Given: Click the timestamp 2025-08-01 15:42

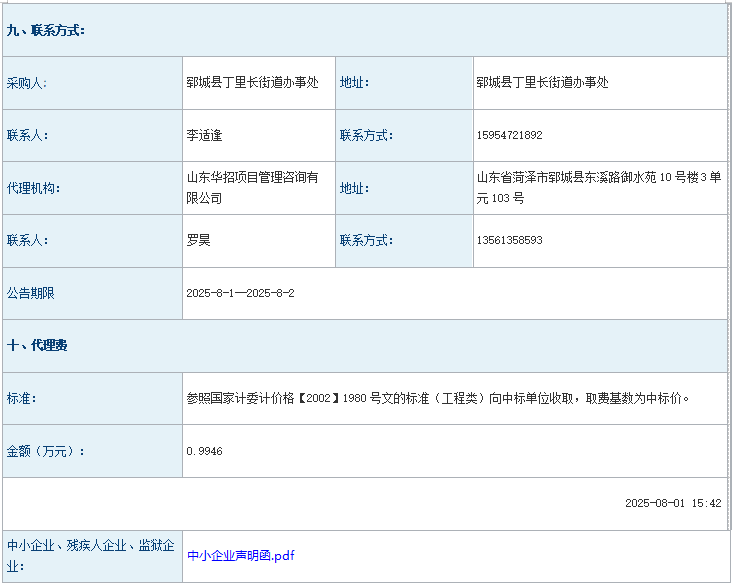Looking at the screenshot, I should point(672,503).
